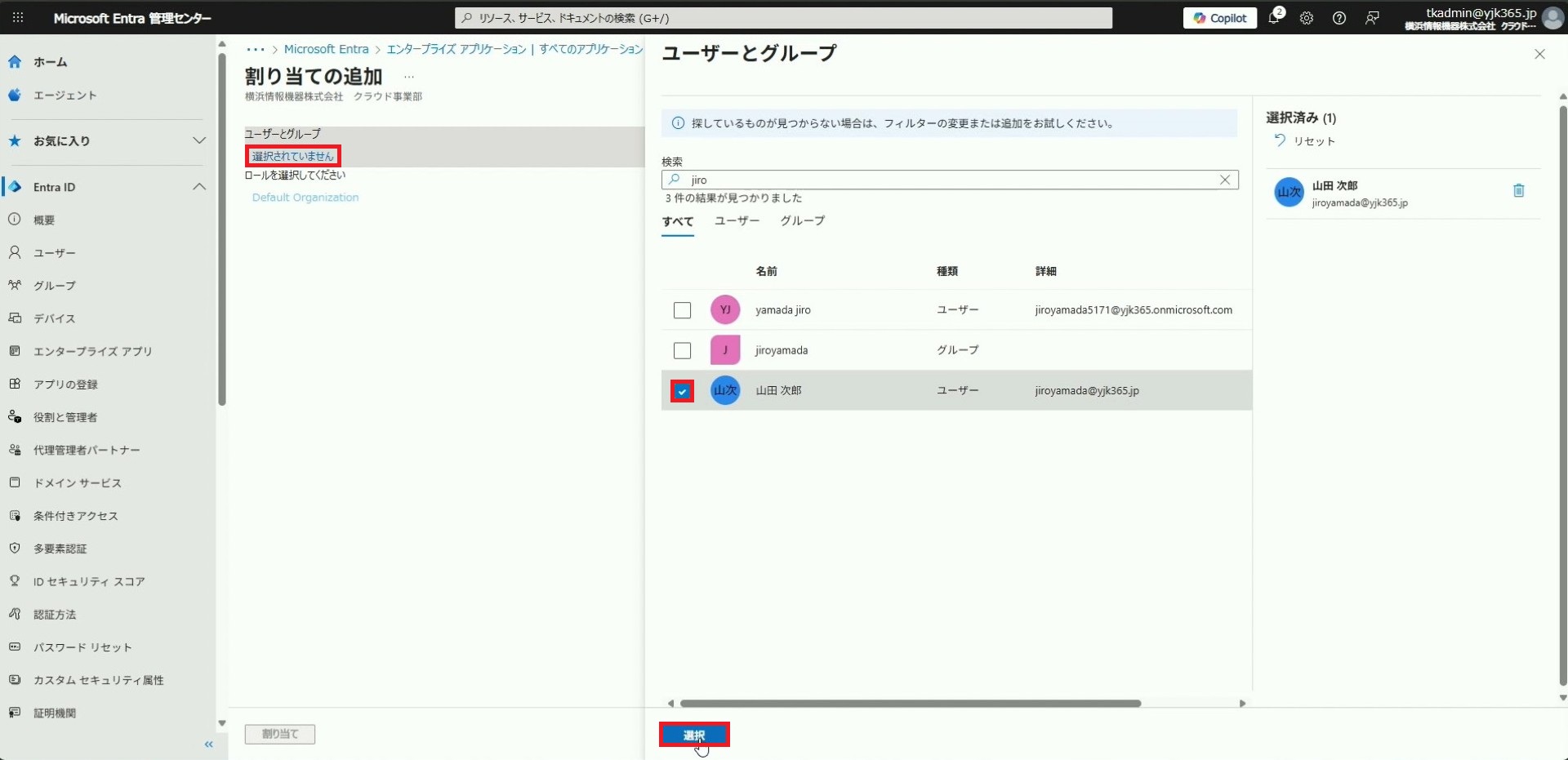Expand the お気に入り section

point(198,140)
